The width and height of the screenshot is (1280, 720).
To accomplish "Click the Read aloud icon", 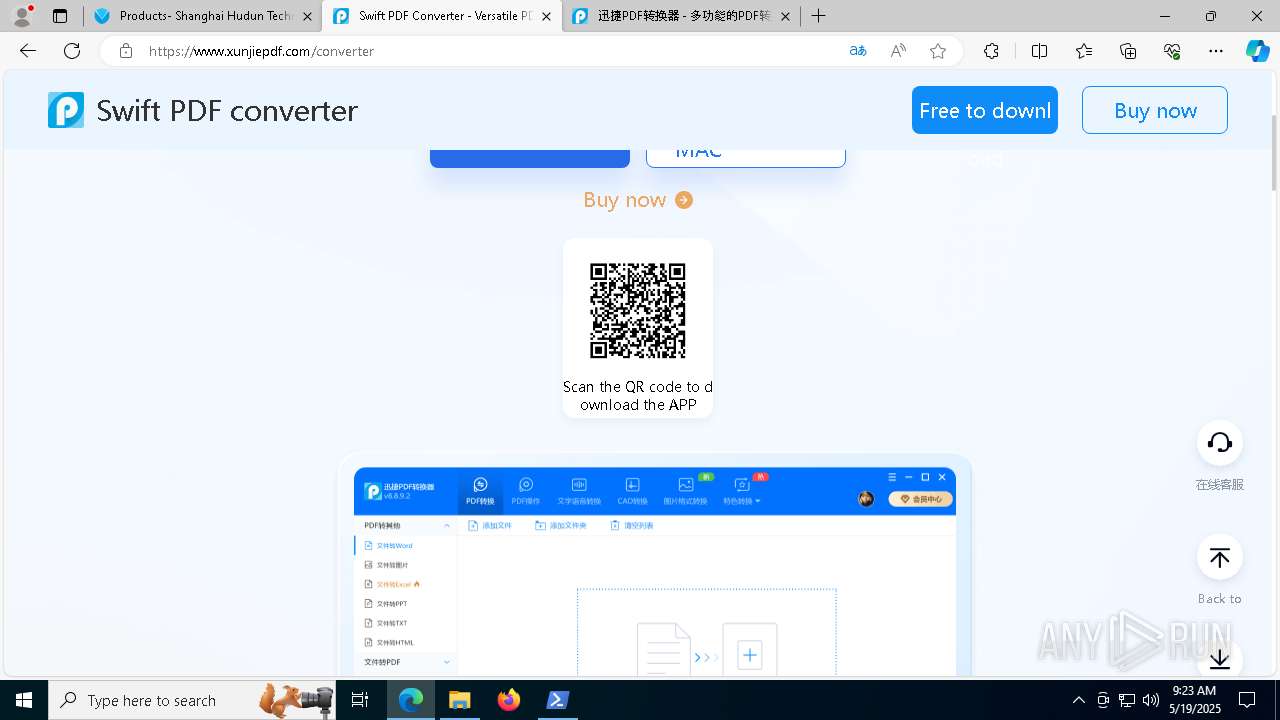I will [x=898, y=51].
